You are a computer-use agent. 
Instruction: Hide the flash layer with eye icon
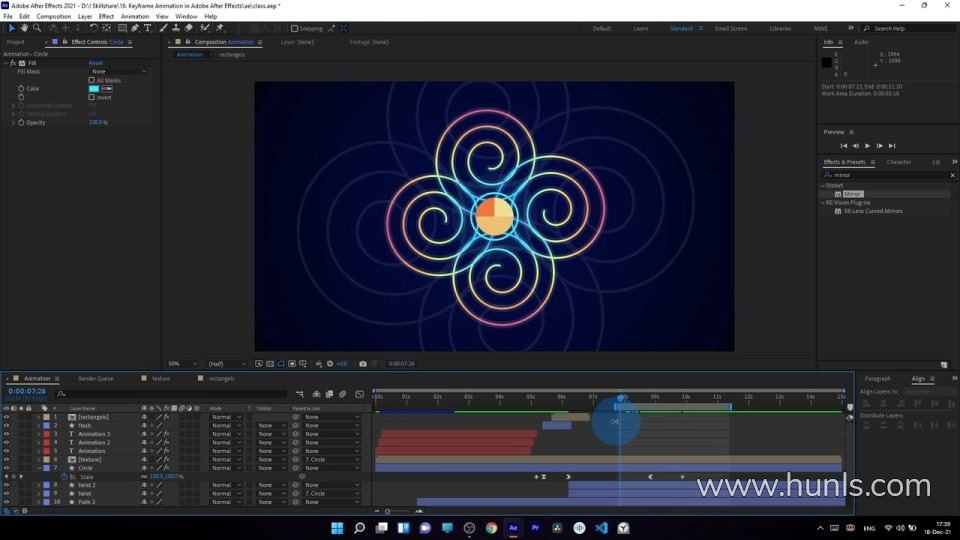click(6, 426)
